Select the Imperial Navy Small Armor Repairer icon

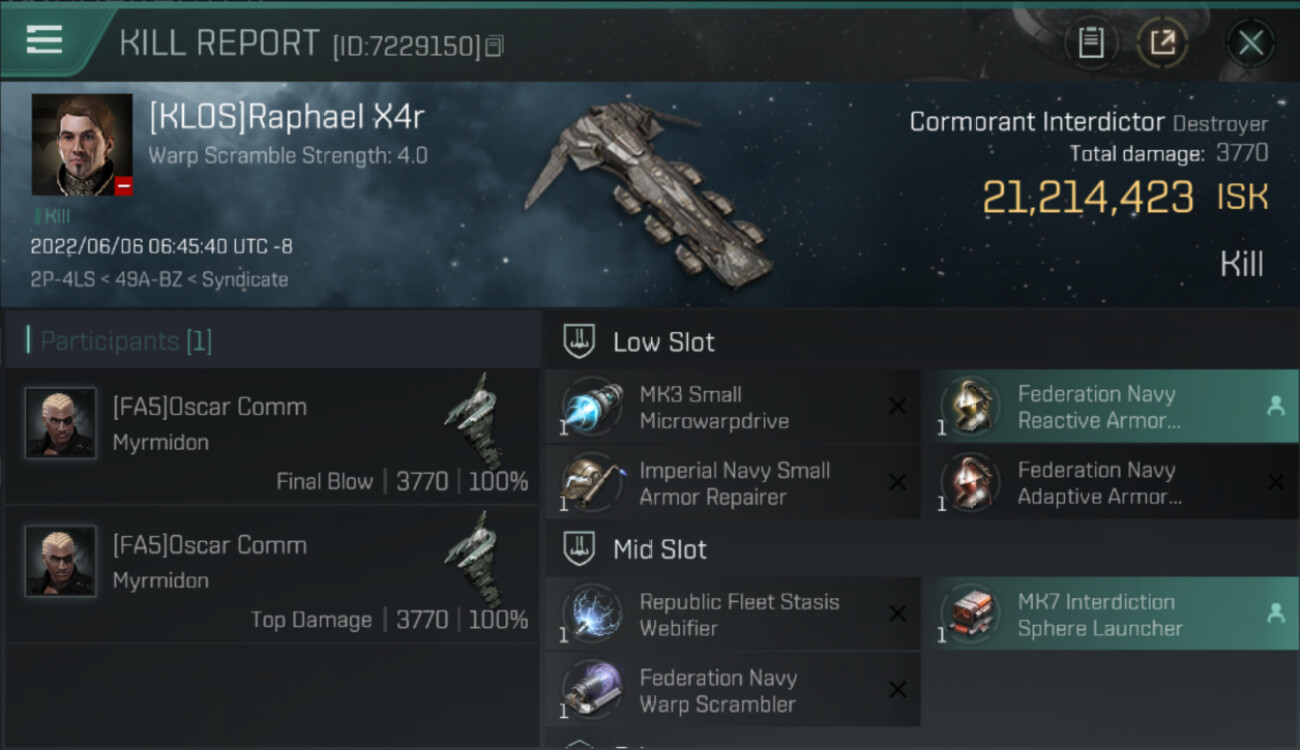pyautogui.click(x=593, y=483)
